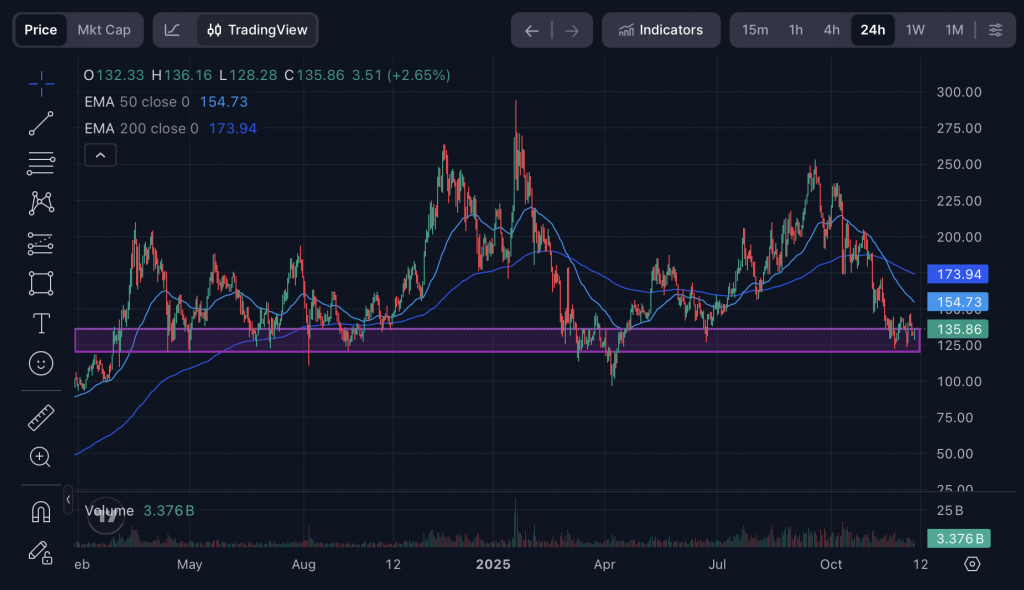Open the Fibonacci retracement tool
Screen dimensions: 1024x590
tap(41, 163)
